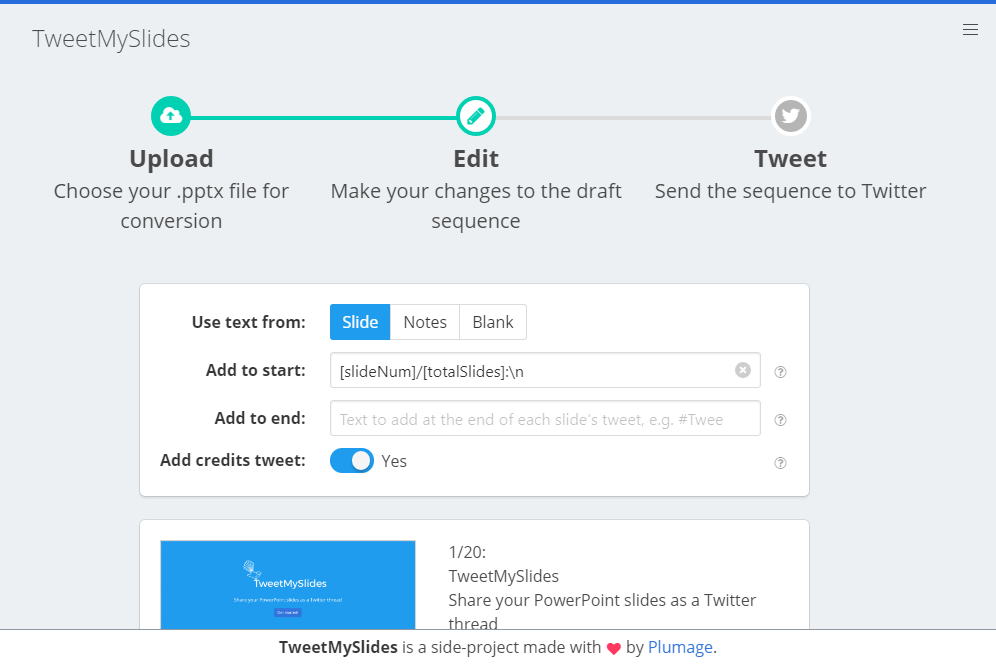Click the Upload cloud step icon
This screenshot has width=996, height=664.
171,116
